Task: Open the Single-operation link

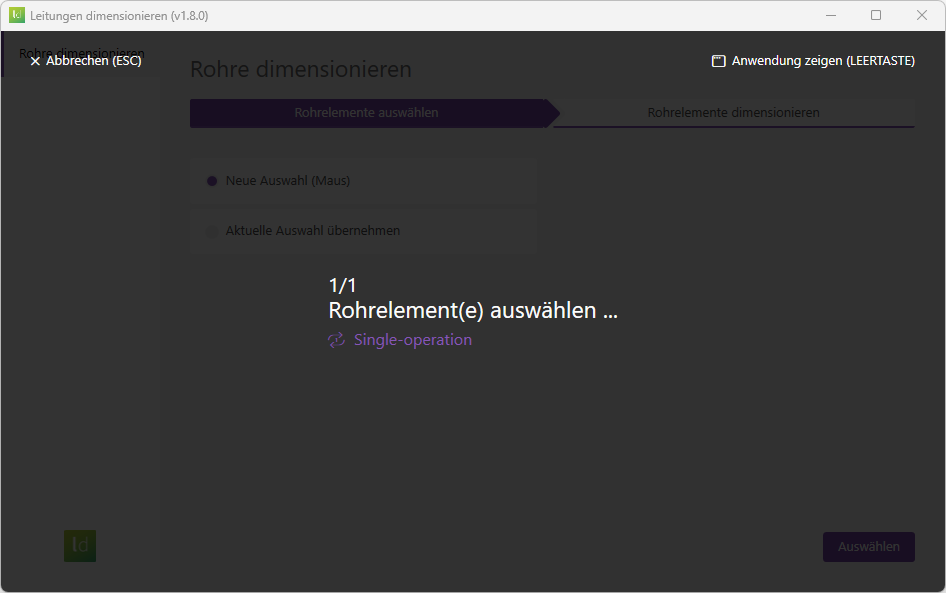Action: tap(413, 340)
